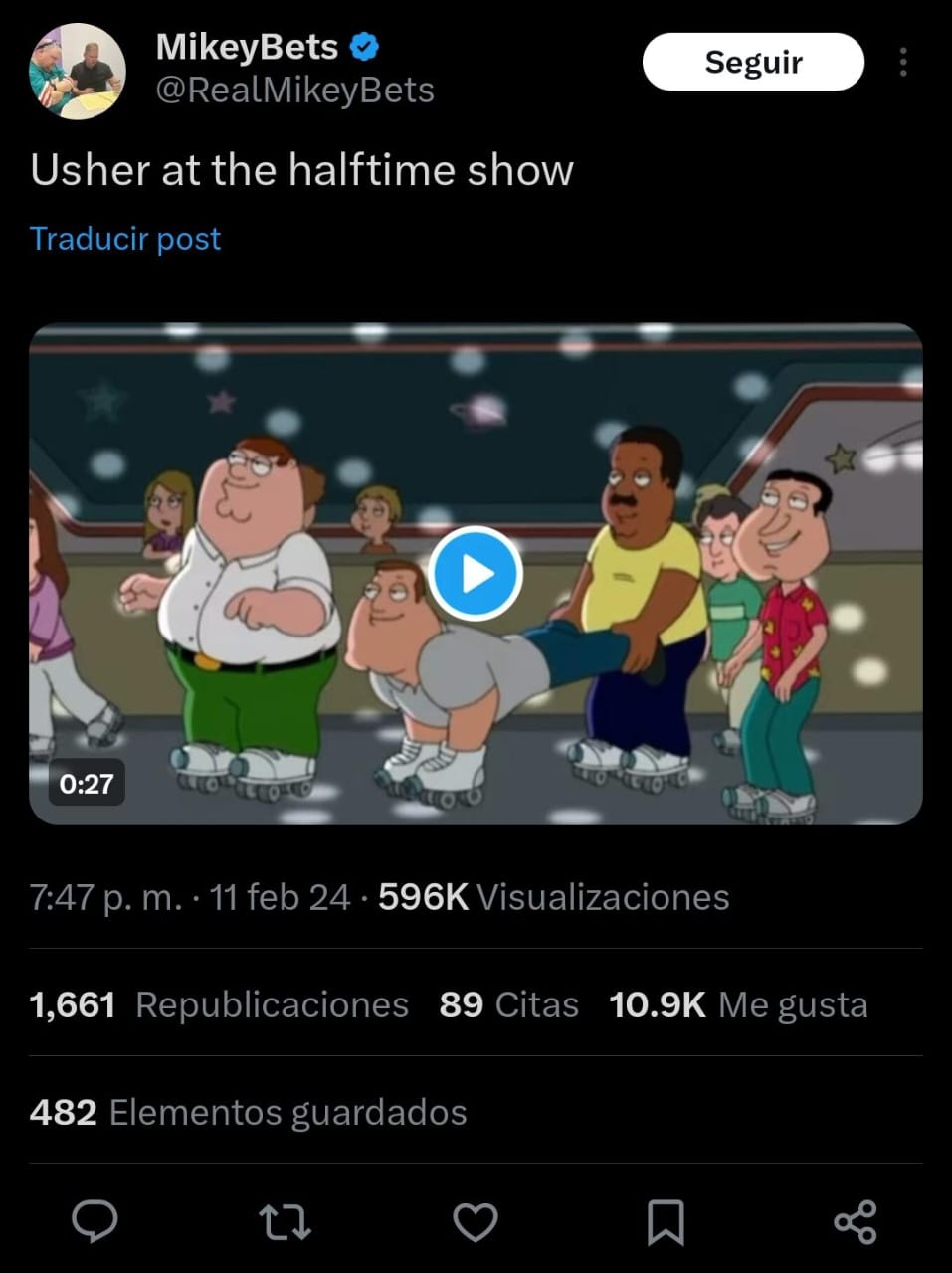View the 89 Citas list
952x1273 pixels.
point(508,1004)
